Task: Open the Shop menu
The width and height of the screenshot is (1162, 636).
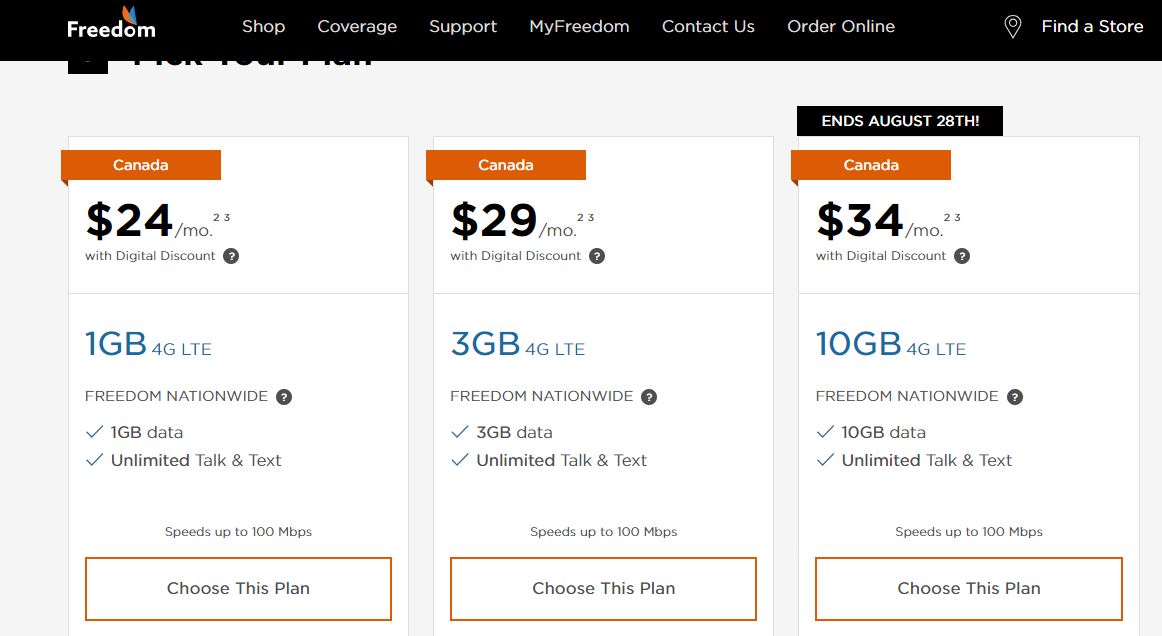Action: [x=263, y=26]
